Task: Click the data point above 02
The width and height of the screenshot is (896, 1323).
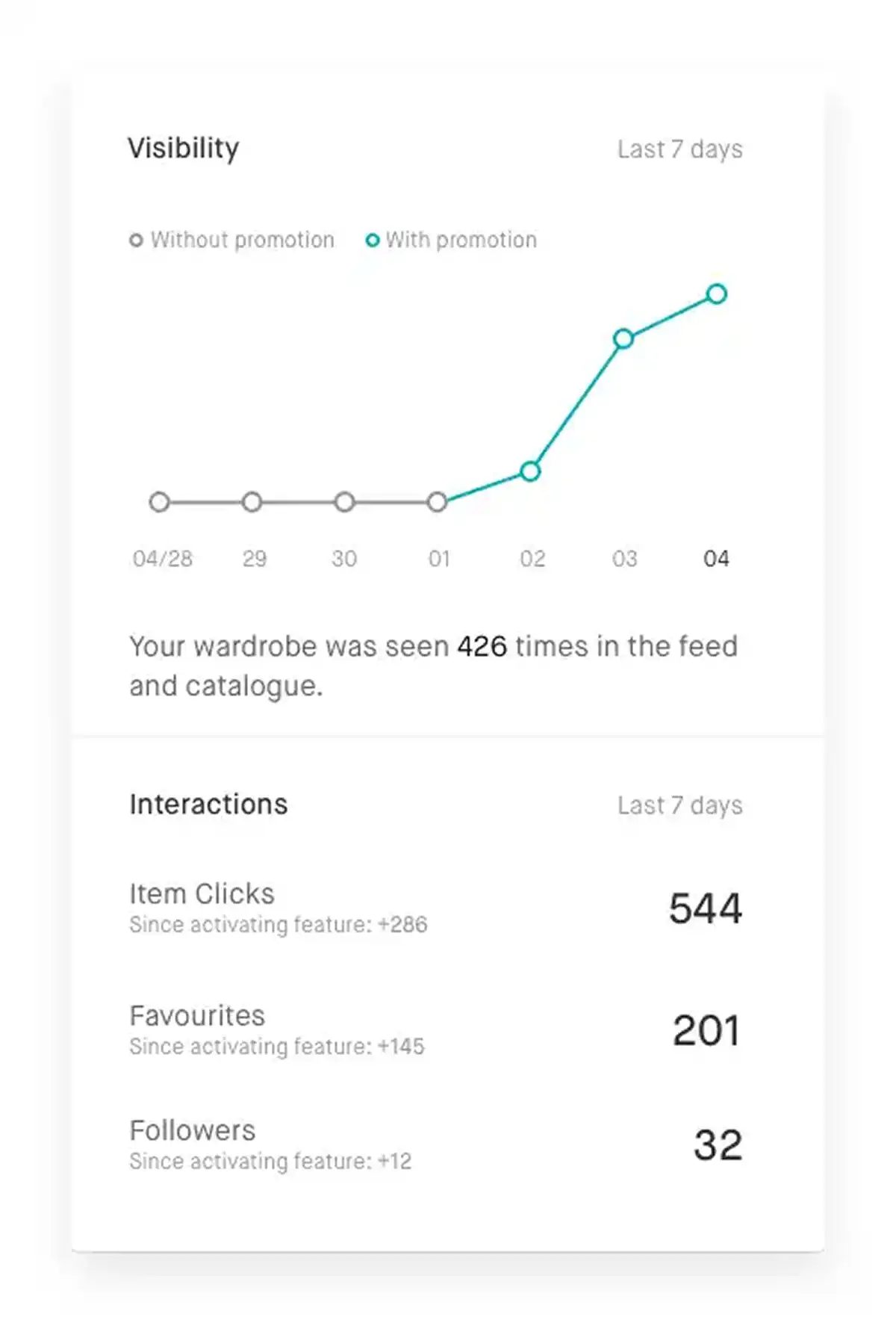Action: coord(530,471)
